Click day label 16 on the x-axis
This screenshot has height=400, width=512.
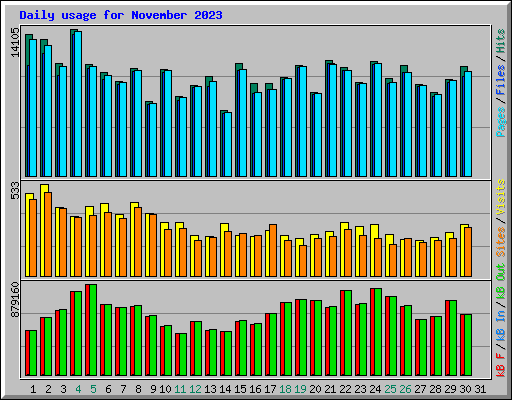point(255,389)
